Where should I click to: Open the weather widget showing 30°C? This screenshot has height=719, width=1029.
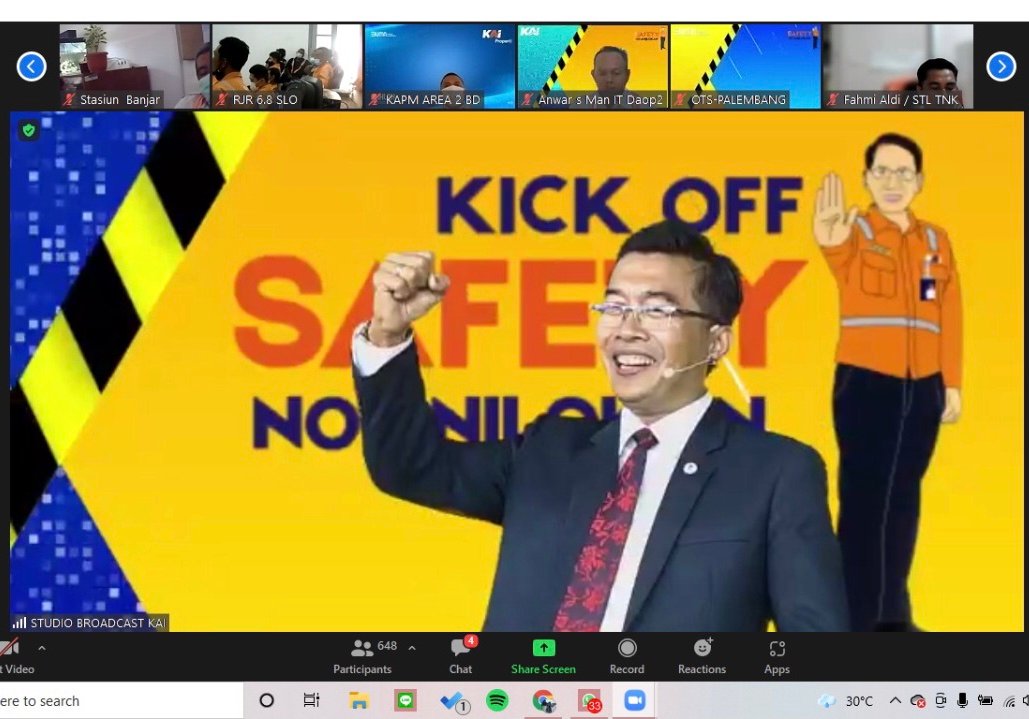846,701
